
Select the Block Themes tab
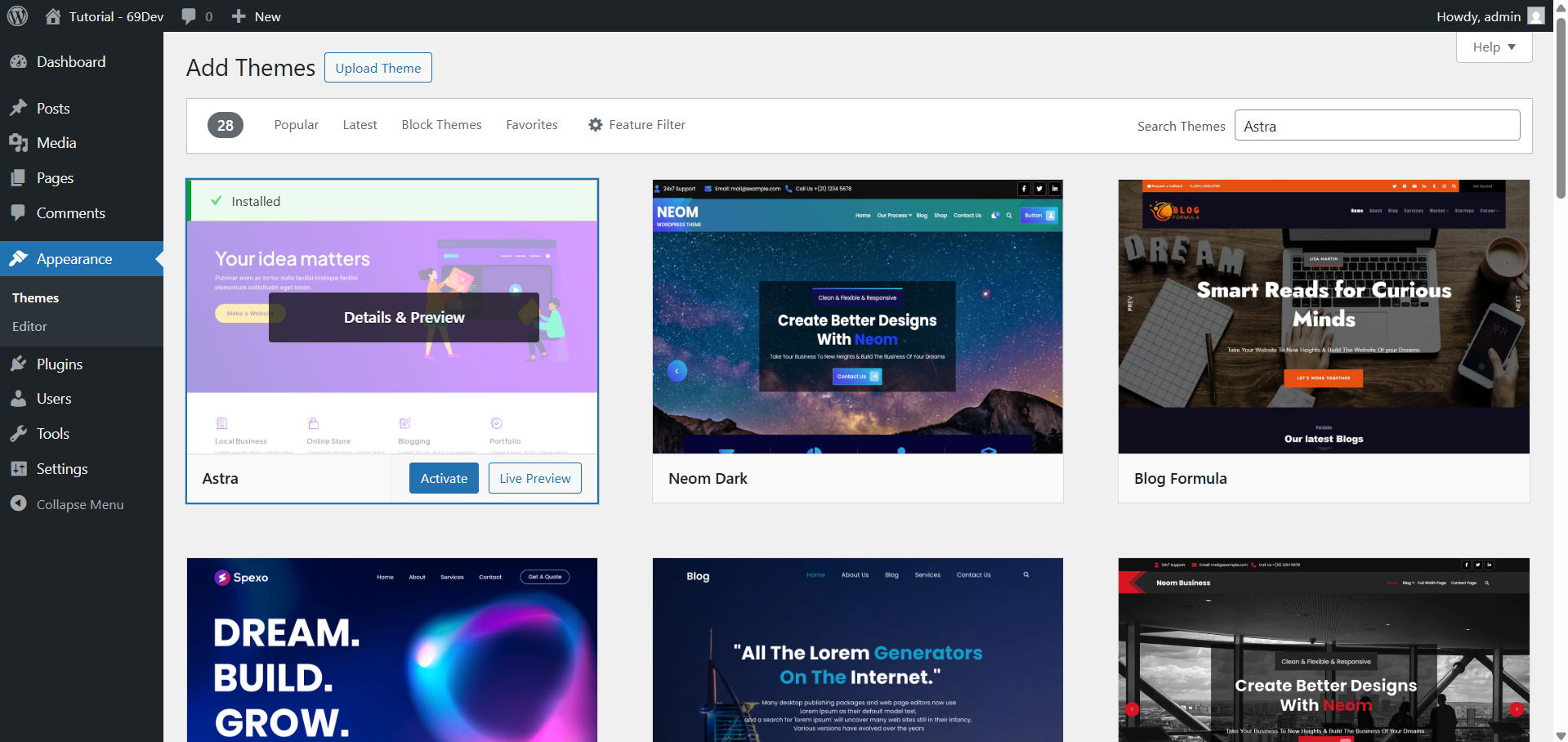pos(441,125)
